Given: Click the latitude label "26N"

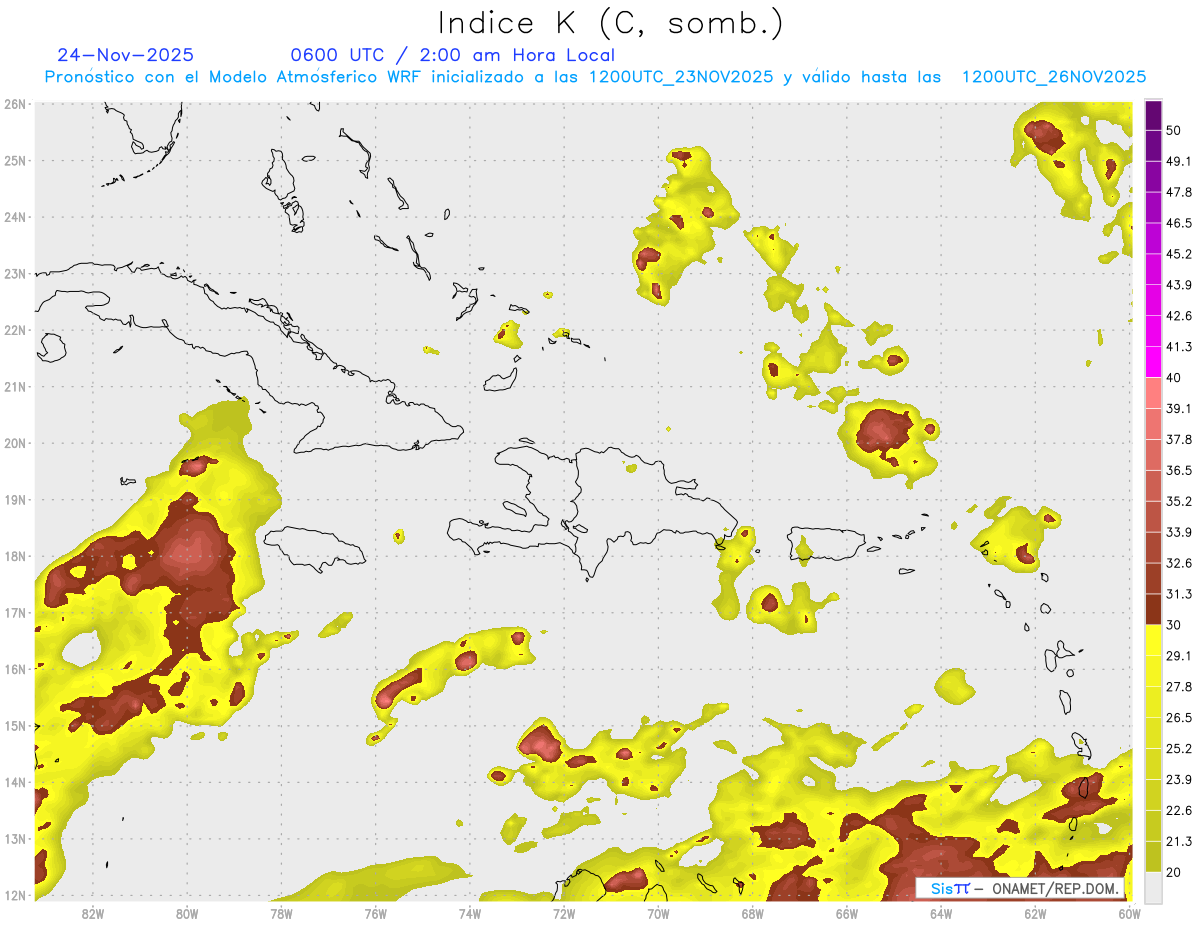Looking at the screenshot, I should coord(15,104).
